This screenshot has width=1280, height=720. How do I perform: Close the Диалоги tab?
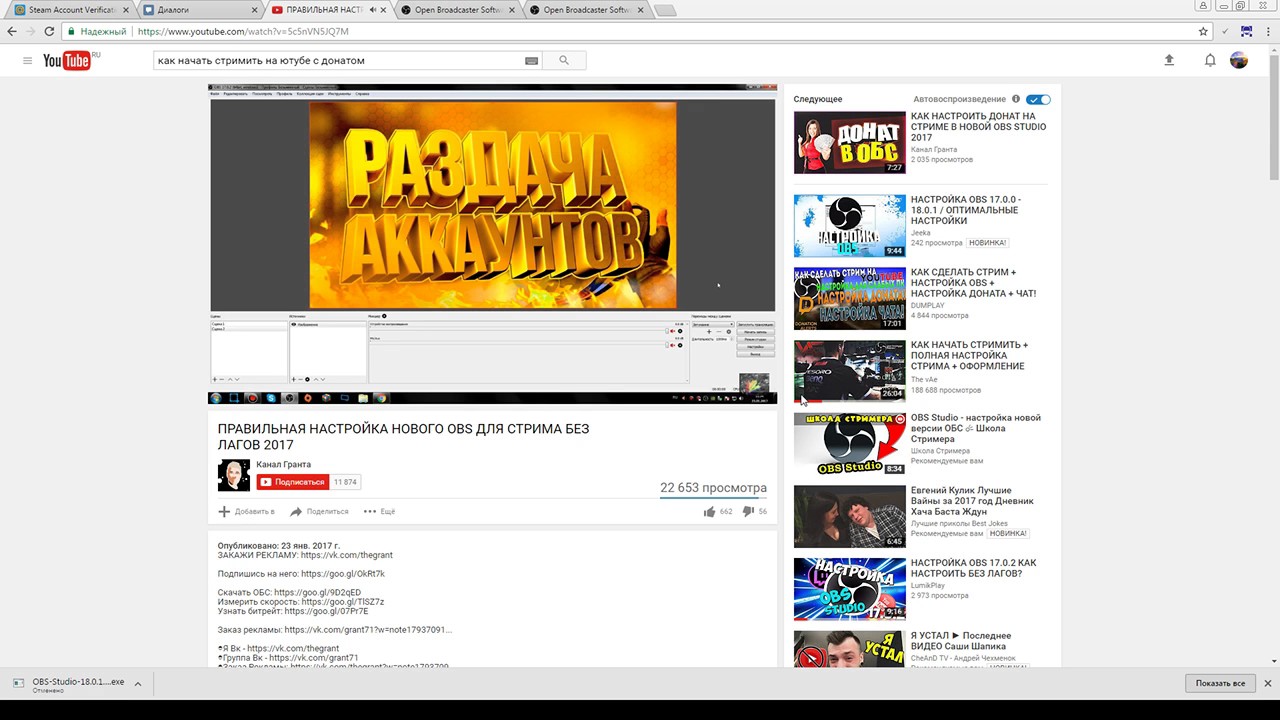(x=254, y=10)
